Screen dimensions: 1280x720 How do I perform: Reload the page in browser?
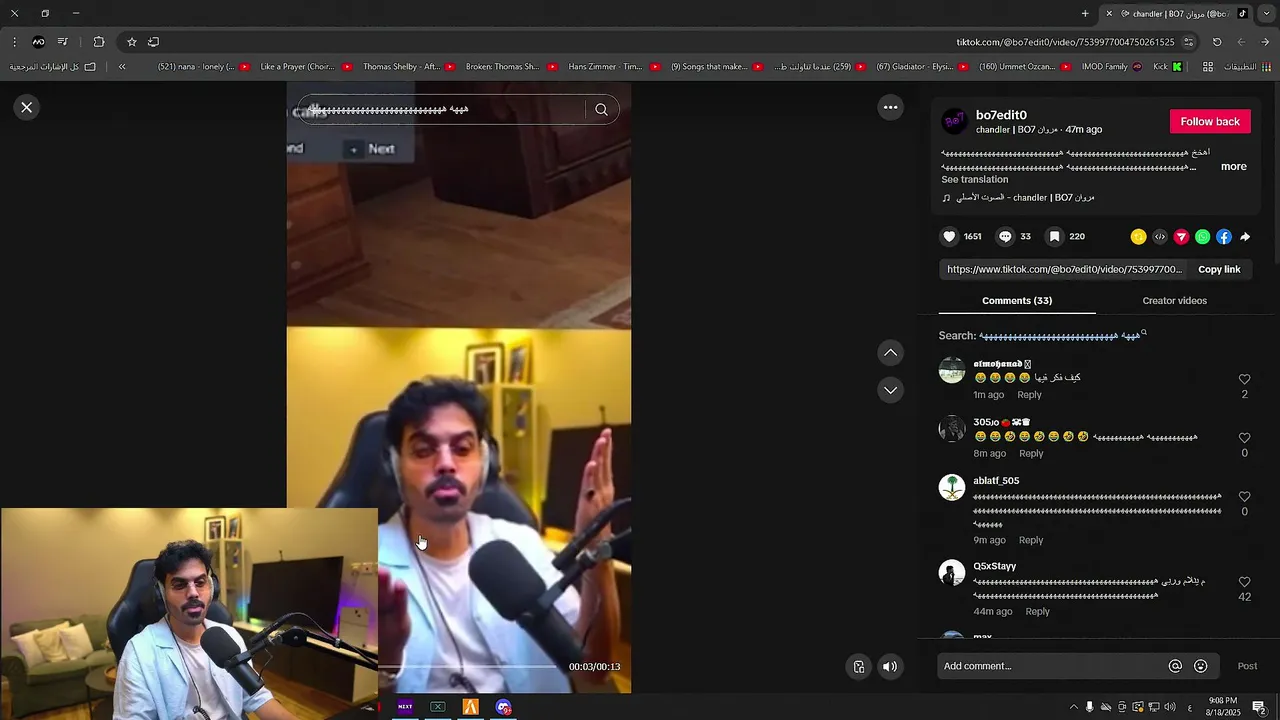[1217, 42]
